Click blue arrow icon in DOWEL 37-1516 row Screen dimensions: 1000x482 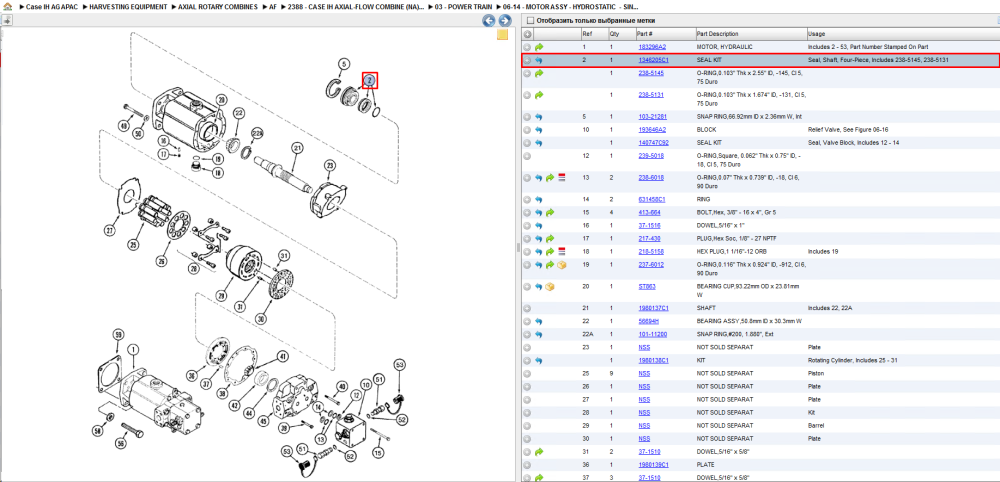pyautogui.click(x=539, y=225)
